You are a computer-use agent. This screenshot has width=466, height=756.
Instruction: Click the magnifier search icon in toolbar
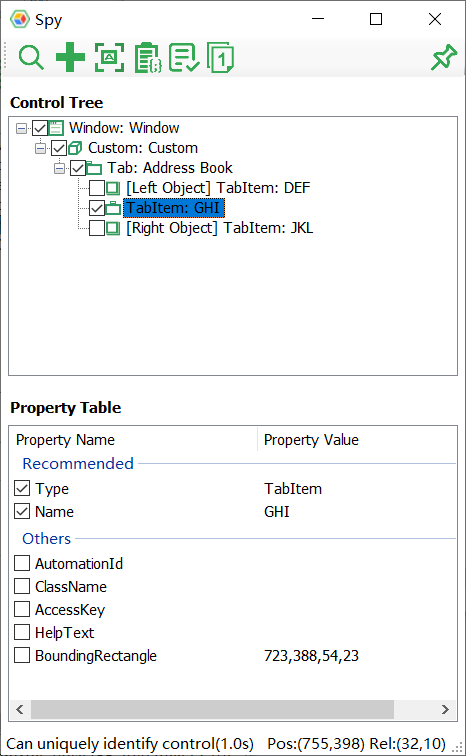coord(31,57)
